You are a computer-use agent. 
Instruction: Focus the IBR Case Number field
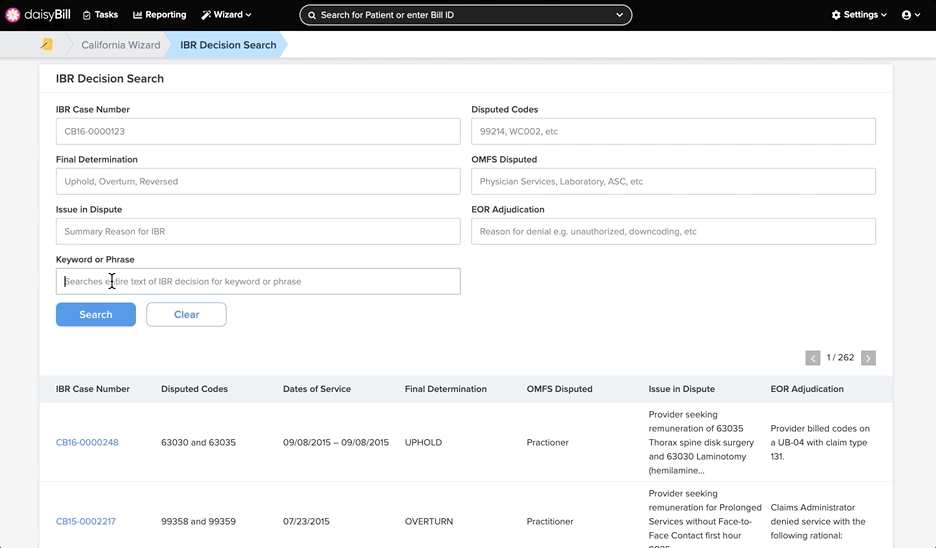[x=258, y=131]
